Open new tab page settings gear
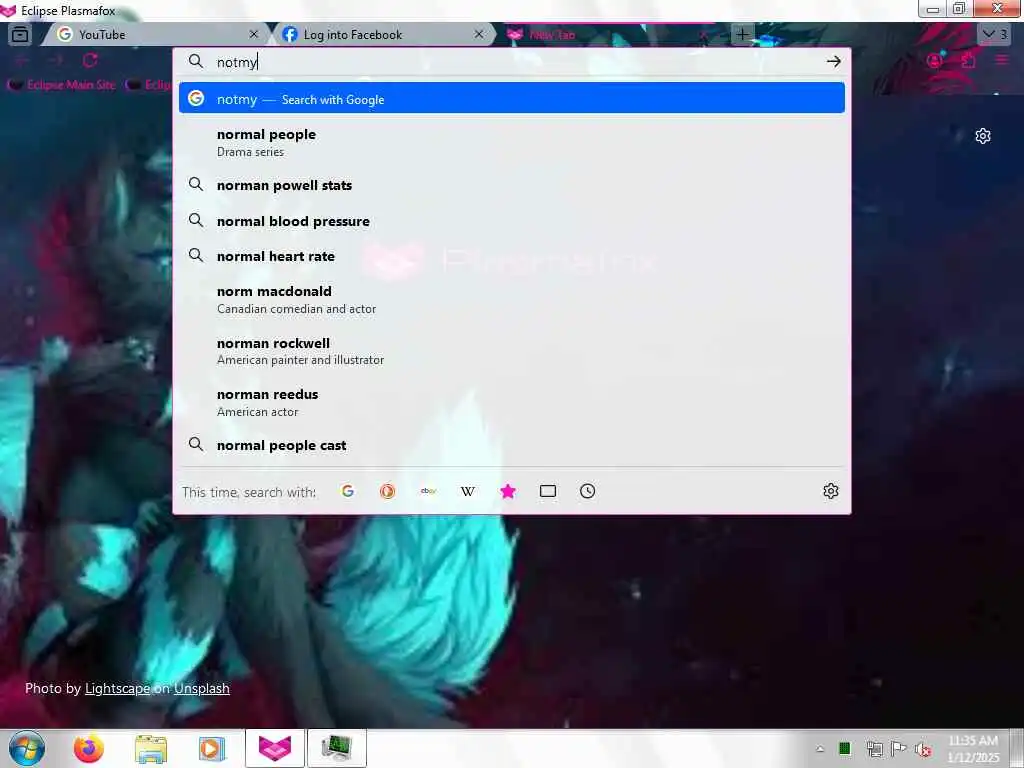Viewport: 1024px width, 768px height. pos(983,136)
